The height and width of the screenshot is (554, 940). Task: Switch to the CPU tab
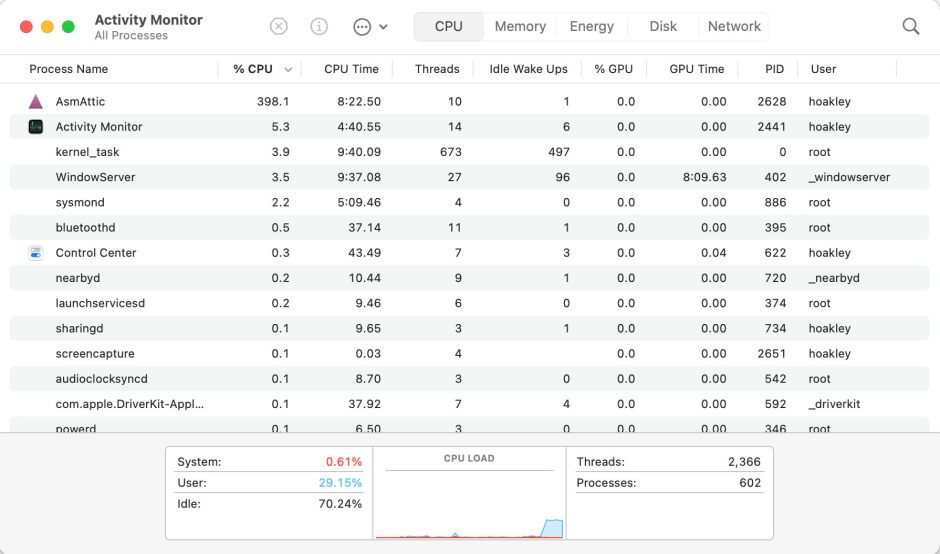click(448, 26)
